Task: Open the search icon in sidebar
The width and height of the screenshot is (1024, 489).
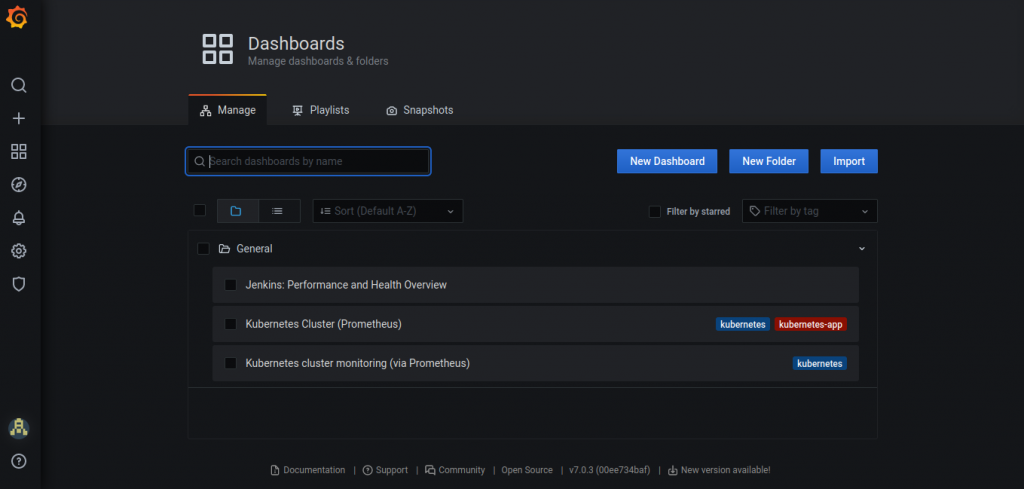Action: 18,86
